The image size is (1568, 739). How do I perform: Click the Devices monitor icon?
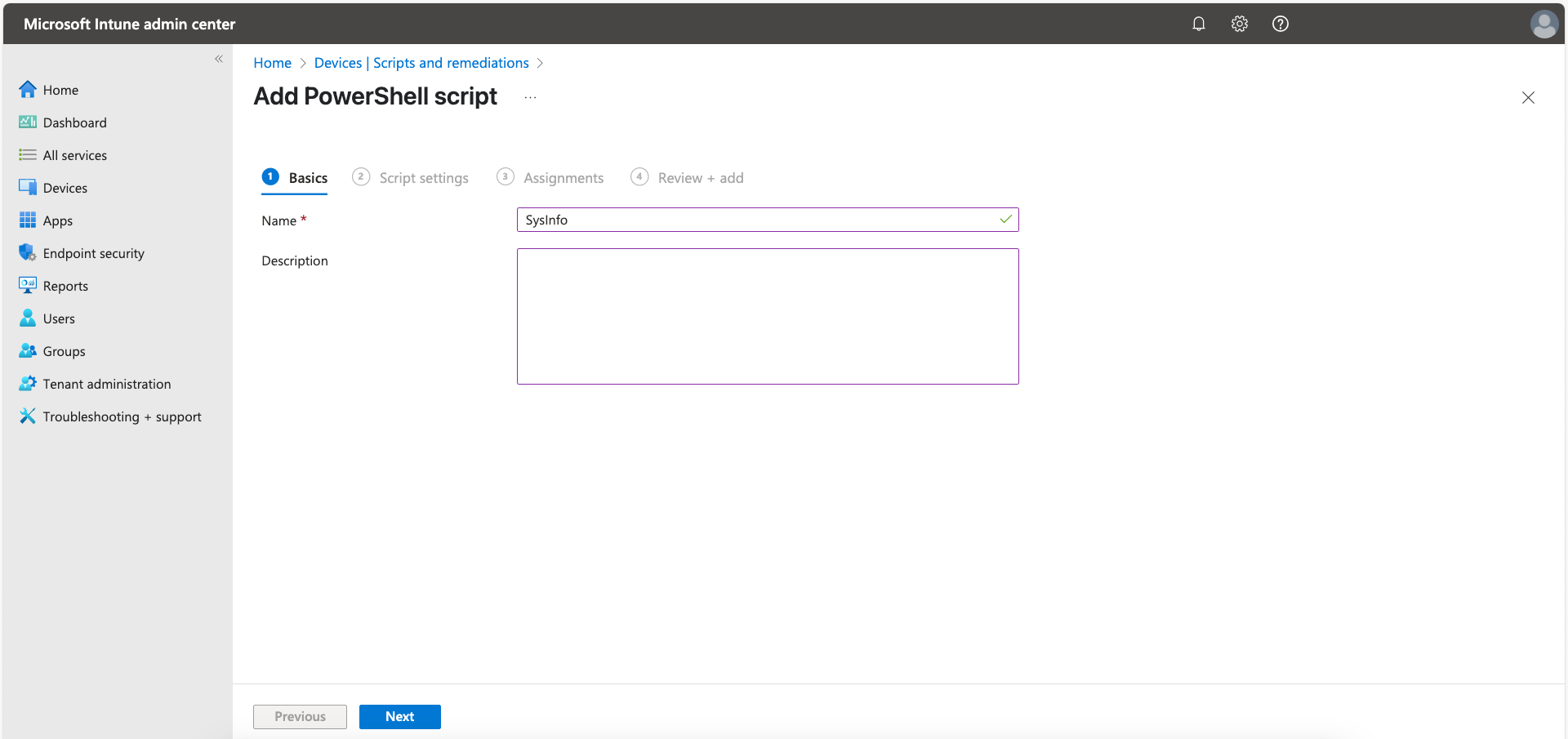[x=28, y=187]
